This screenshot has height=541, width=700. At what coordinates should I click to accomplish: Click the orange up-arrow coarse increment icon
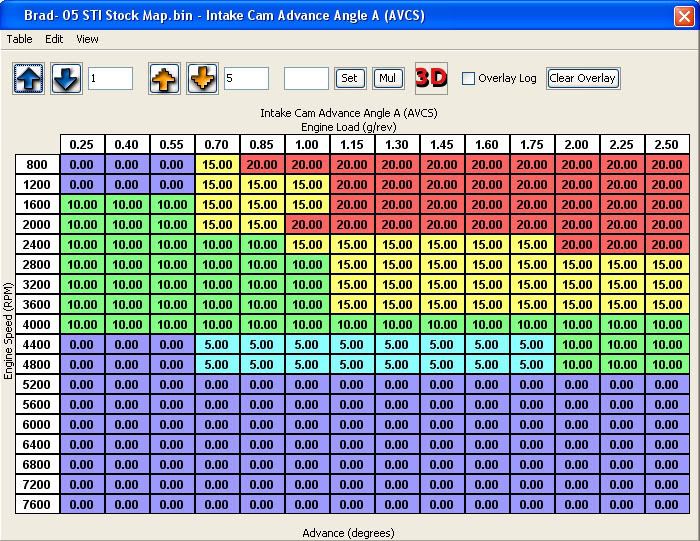[x=165, y=79]
